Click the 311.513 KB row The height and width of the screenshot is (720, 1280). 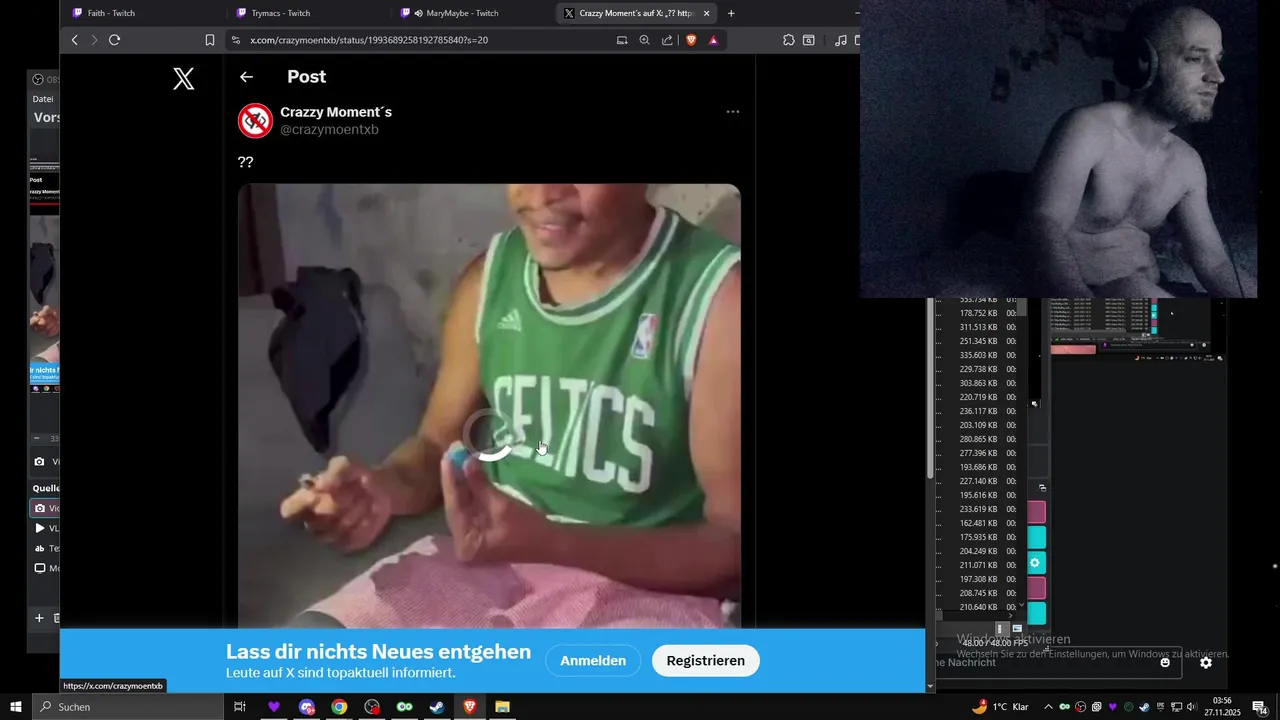[978, 327]
